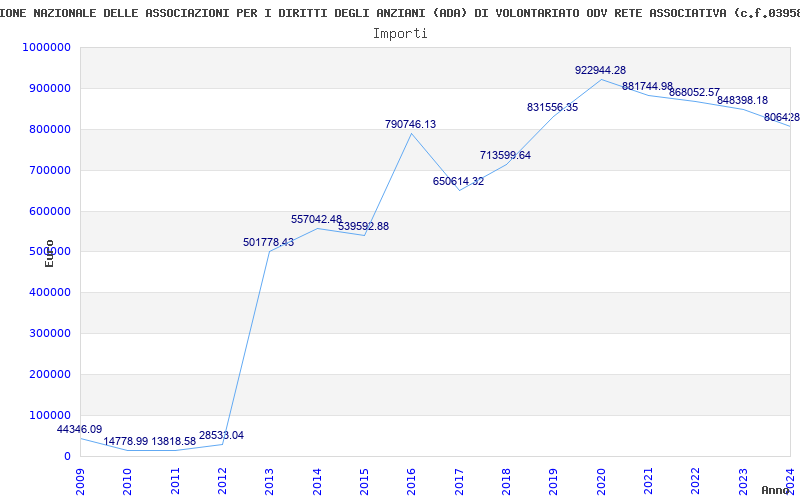Click the 200000 y-axis tick label
800x500 pixels.
49,374
